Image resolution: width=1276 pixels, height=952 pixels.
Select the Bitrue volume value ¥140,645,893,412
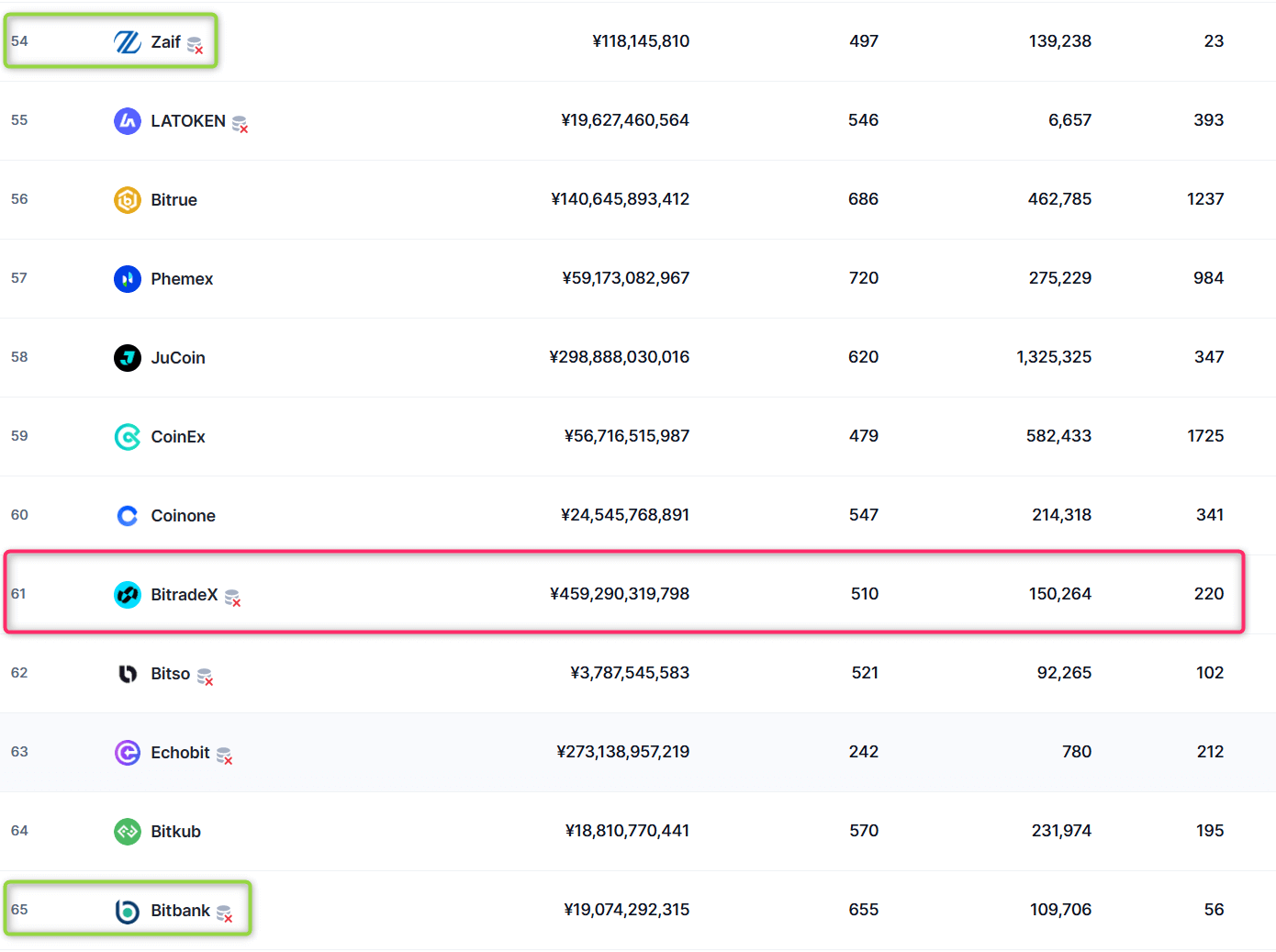[620, 199]
